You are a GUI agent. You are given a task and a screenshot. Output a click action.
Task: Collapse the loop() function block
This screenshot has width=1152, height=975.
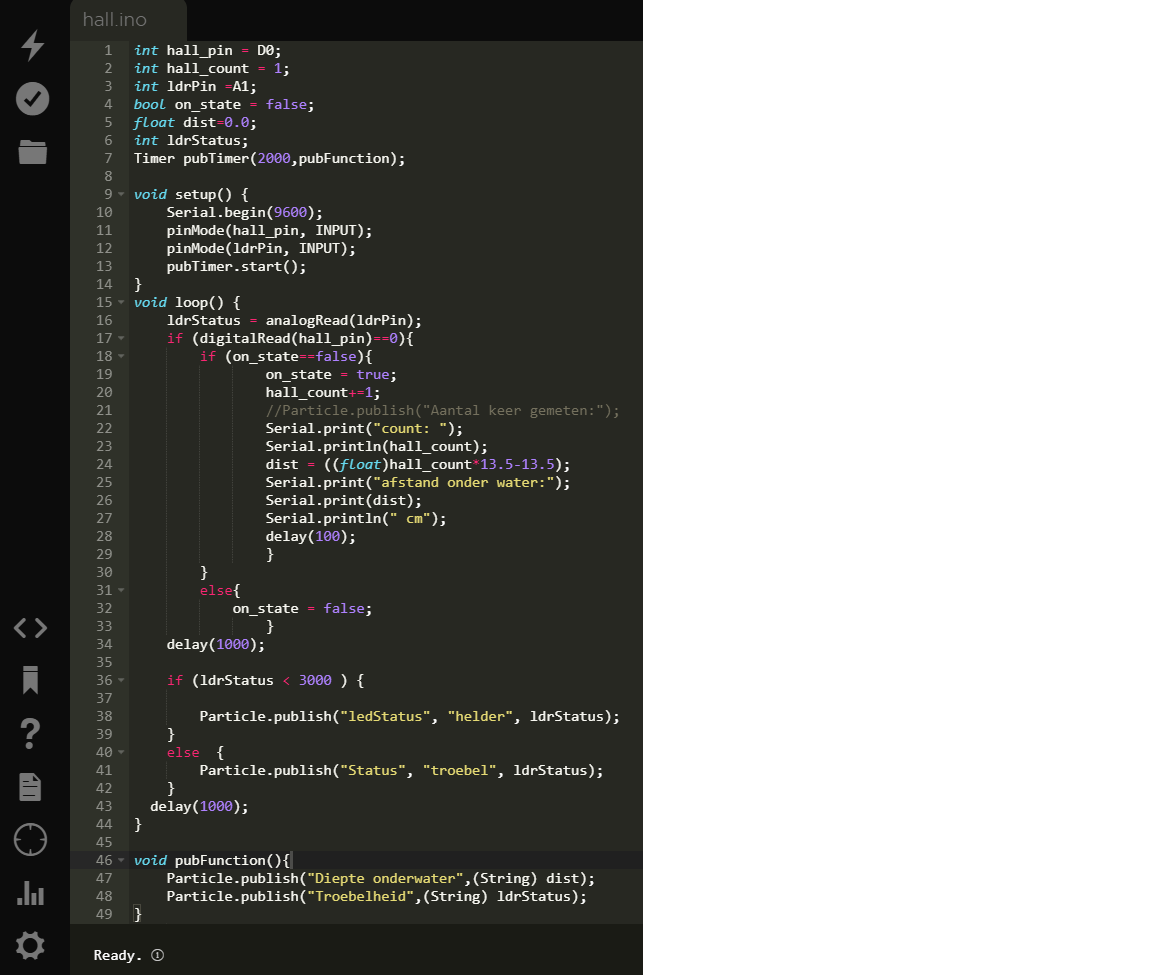pos(120,302)
